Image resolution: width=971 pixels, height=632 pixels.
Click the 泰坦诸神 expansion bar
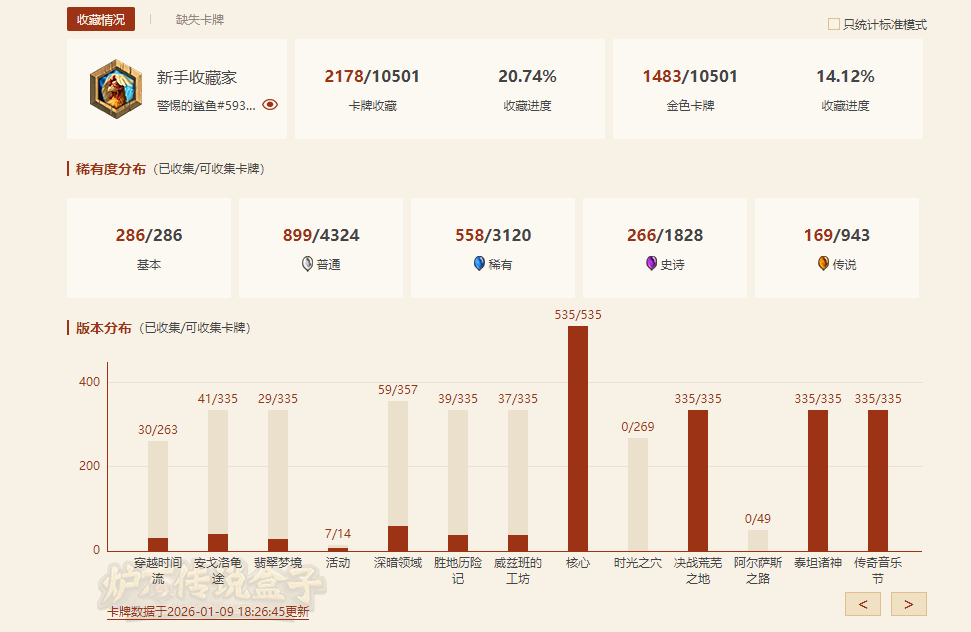pos(818,480)
